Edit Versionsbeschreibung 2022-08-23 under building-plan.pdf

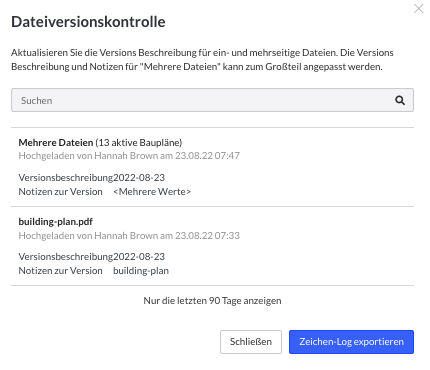(139, 257)
